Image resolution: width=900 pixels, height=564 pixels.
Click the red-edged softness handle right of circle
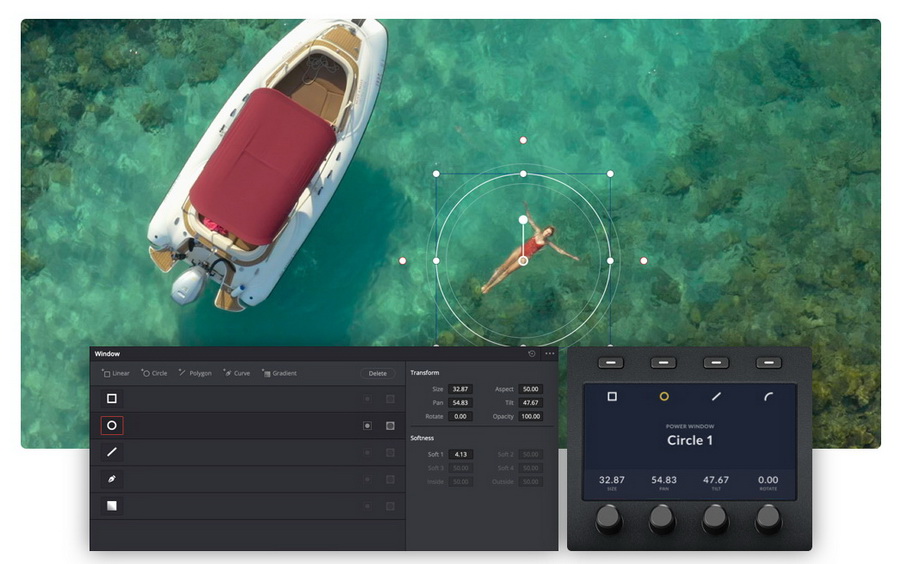coord(644,260)
